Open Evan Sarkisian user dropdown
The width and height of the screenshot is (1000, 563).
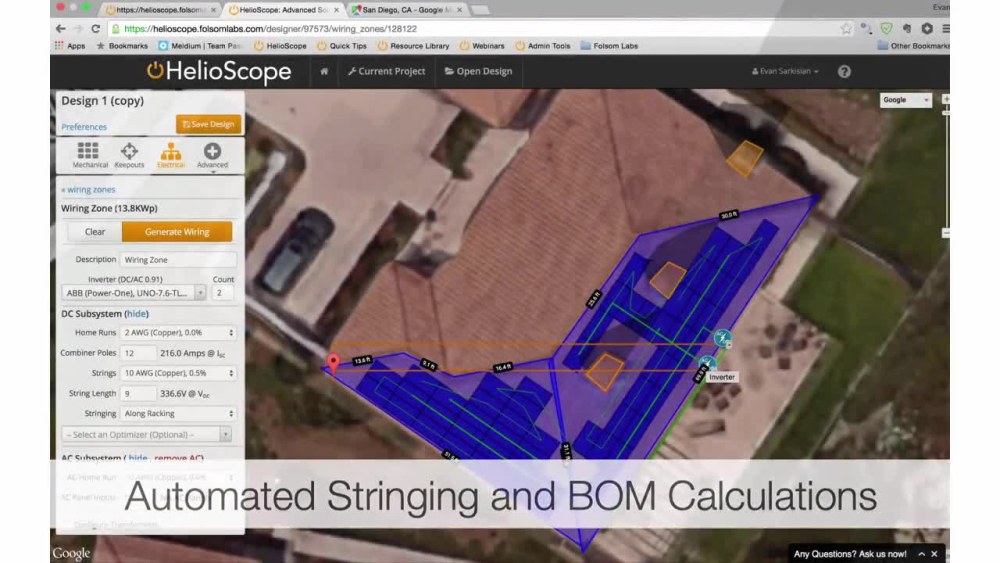pos(785,71)
